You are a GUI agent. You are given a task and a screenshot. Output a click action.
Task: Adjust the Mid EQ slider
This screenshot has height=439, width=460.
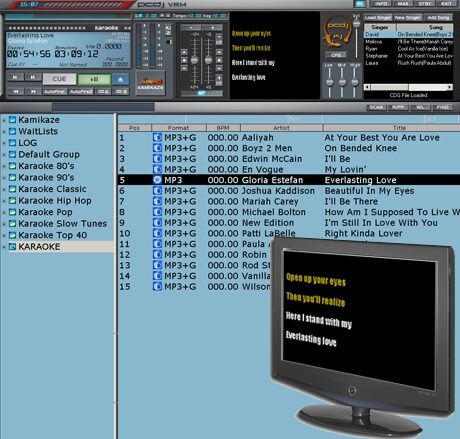pyautogui.click(x=342, y=82)
